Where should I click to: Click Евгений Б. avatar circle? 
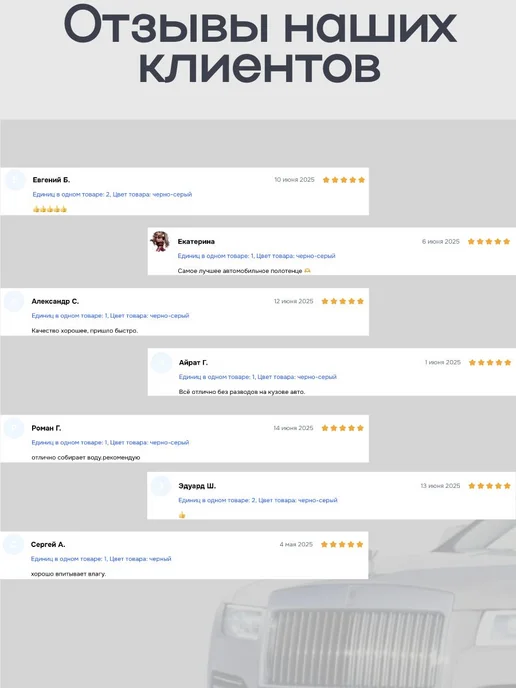pyautogui.click(x=15, y=180)
